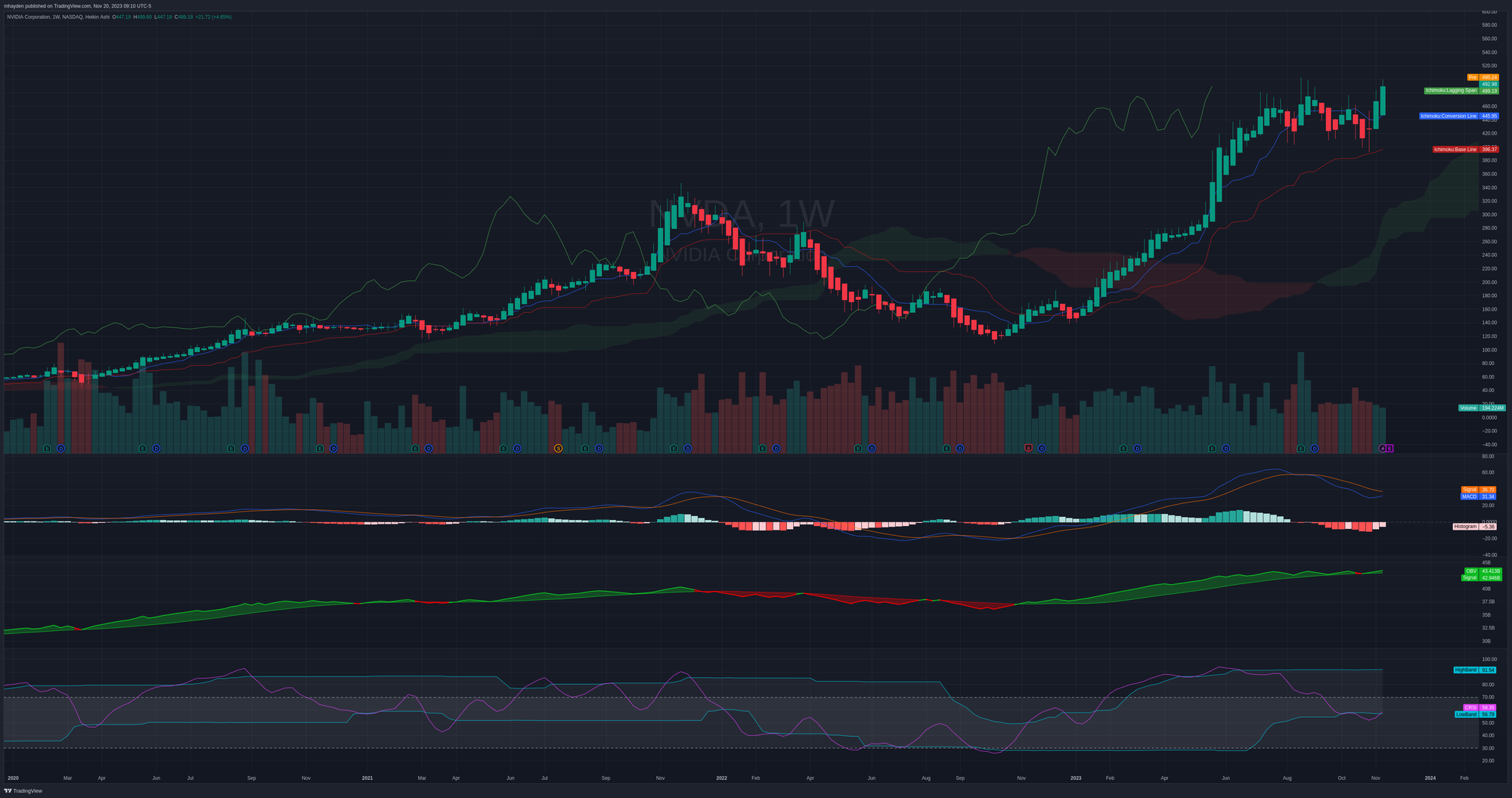Open the February 2022 earnings E marker

point(762,448)
